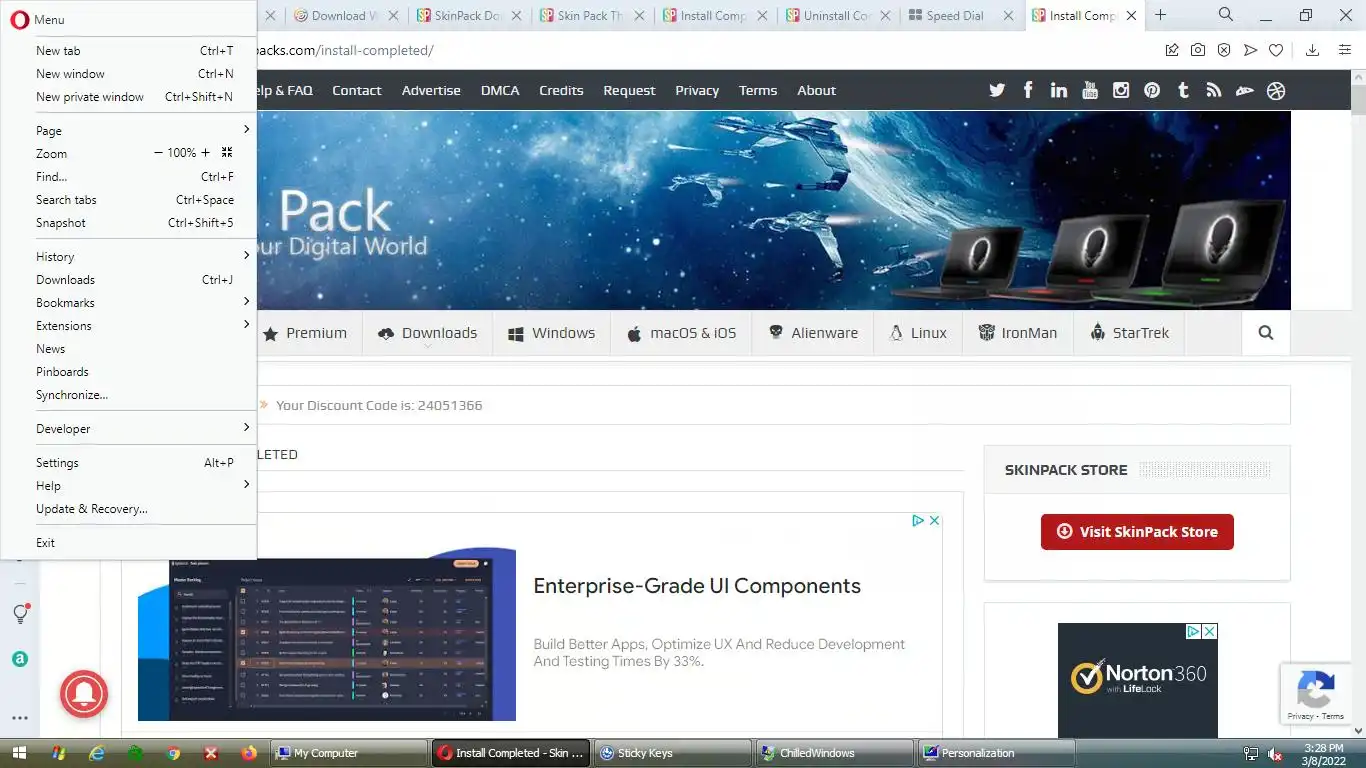Image resolution: width=1366 pixels, height=768 pixels.
Task: Open the YouTube icon link
Action: [x=1090, y=90]
